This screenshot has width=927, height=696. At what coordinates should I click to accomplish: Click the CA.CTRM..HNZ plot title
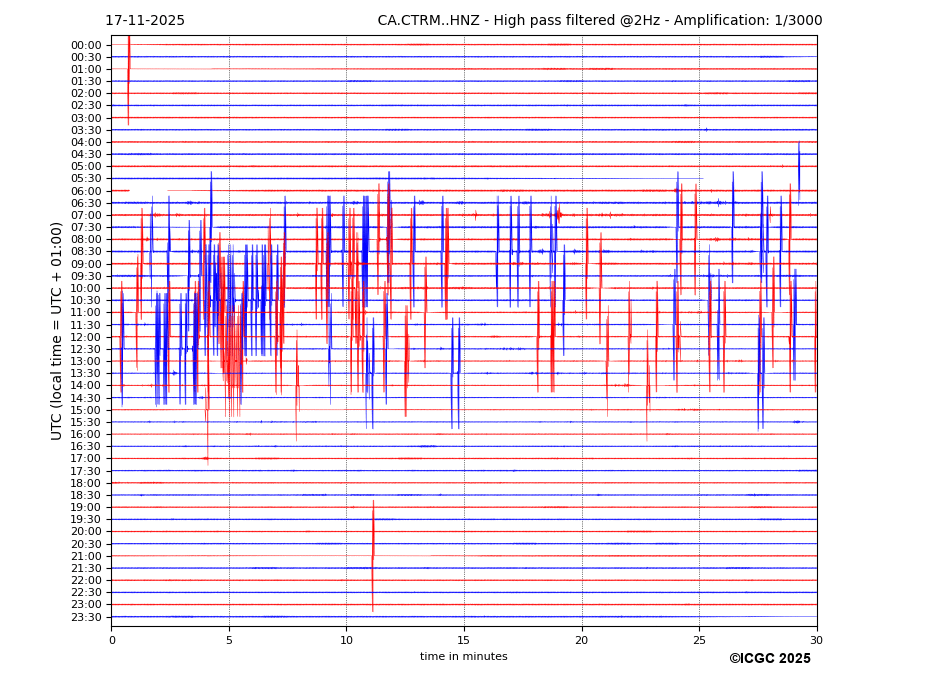(x=596, y=21)
